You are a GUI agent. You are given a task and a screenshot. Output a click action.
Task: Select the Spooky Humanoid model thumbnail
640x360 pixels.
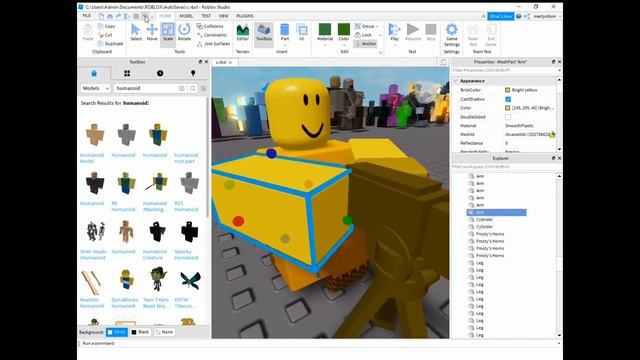(x=189, y=231)
